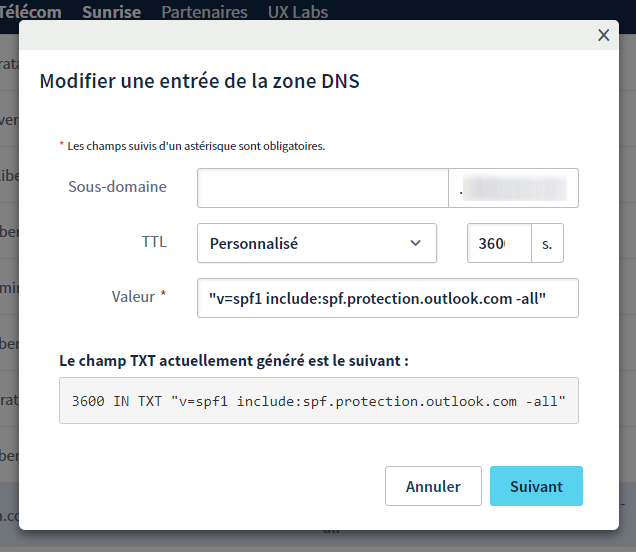
Task: Click the modal title 'Modifier une entrée'
Action: (199, 81)
